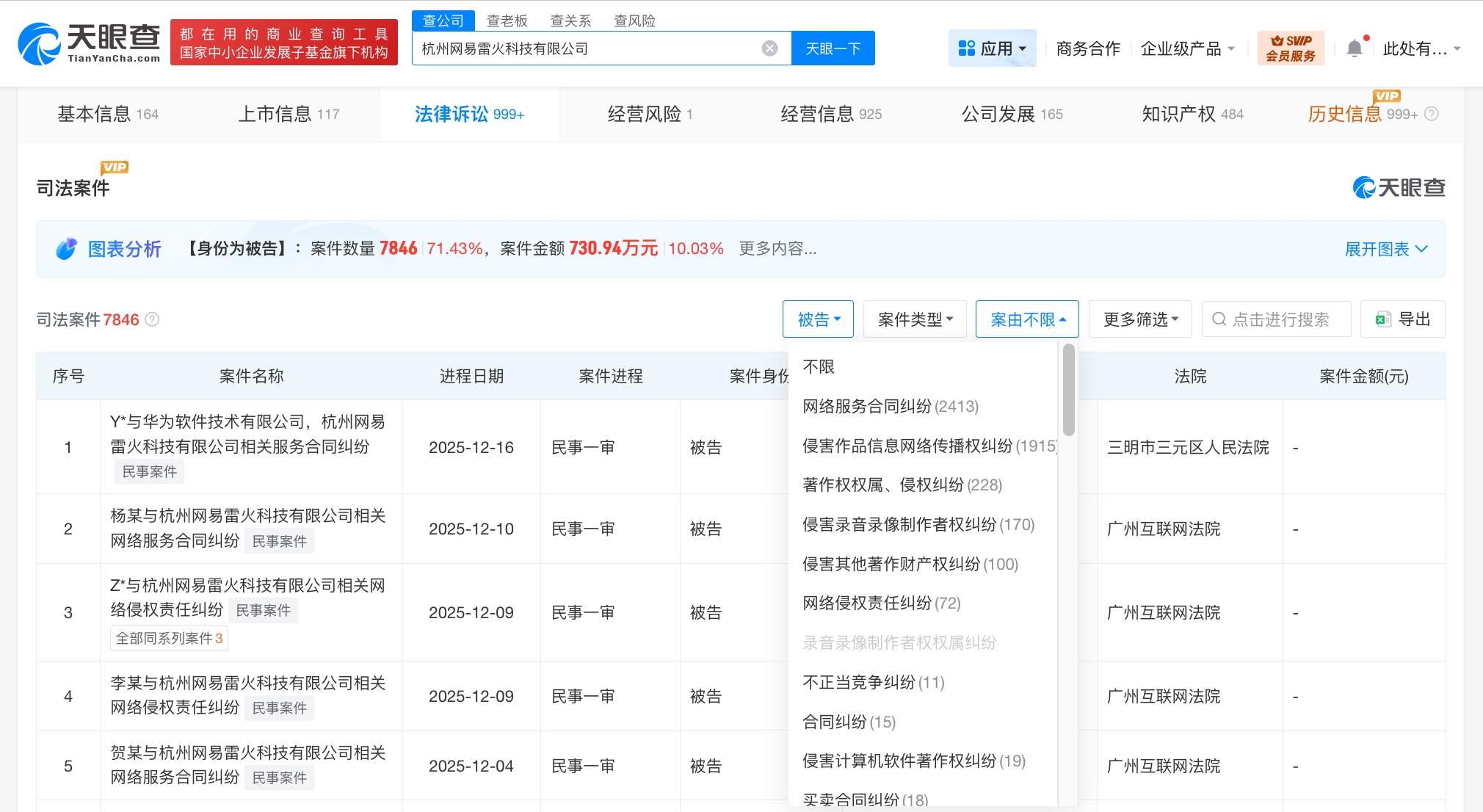Open 全部同系列案件 3 link
Screen dimensions: 1483x812
click(169, 638)
